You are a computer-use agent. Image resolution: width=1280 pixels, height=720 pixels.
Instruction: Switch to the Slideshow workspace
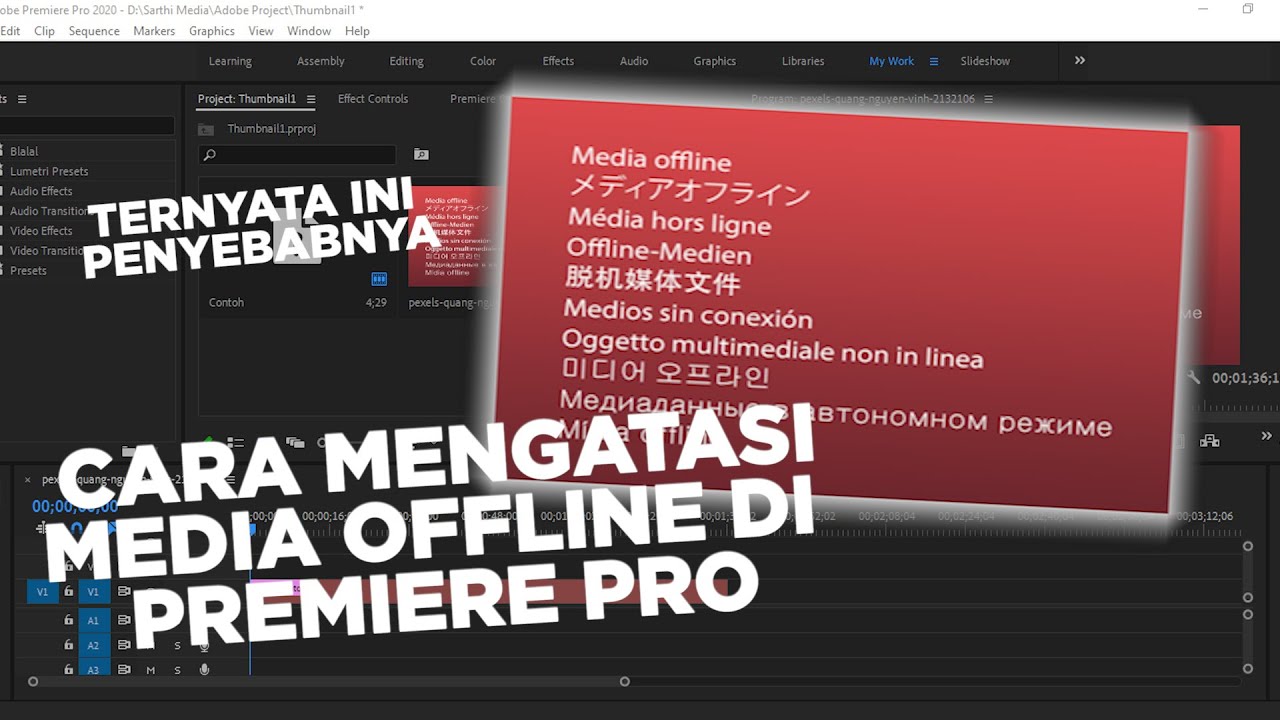tap(985, 61)
